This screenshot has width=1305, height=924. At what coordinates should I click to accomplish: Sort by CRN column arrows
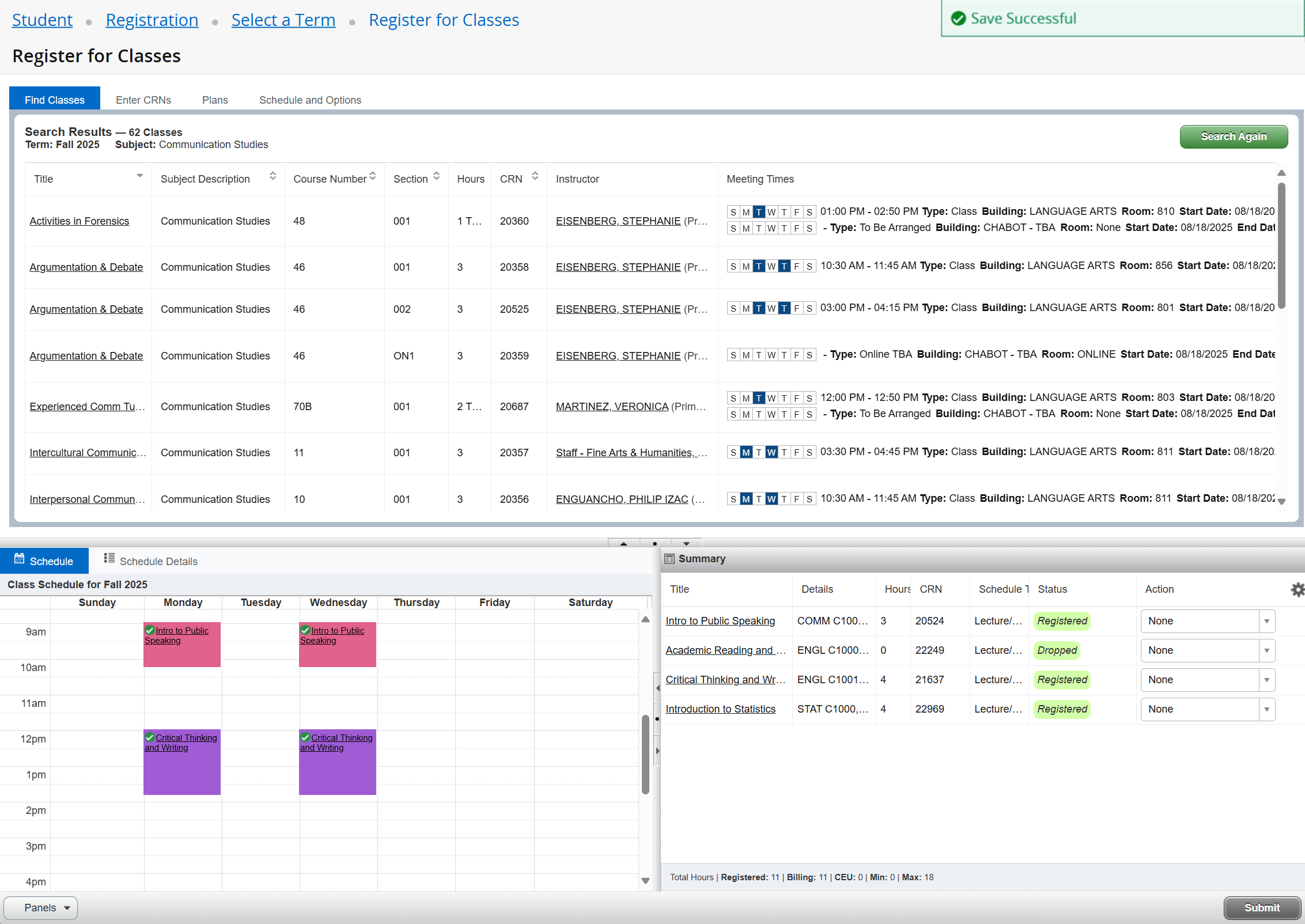535,176
